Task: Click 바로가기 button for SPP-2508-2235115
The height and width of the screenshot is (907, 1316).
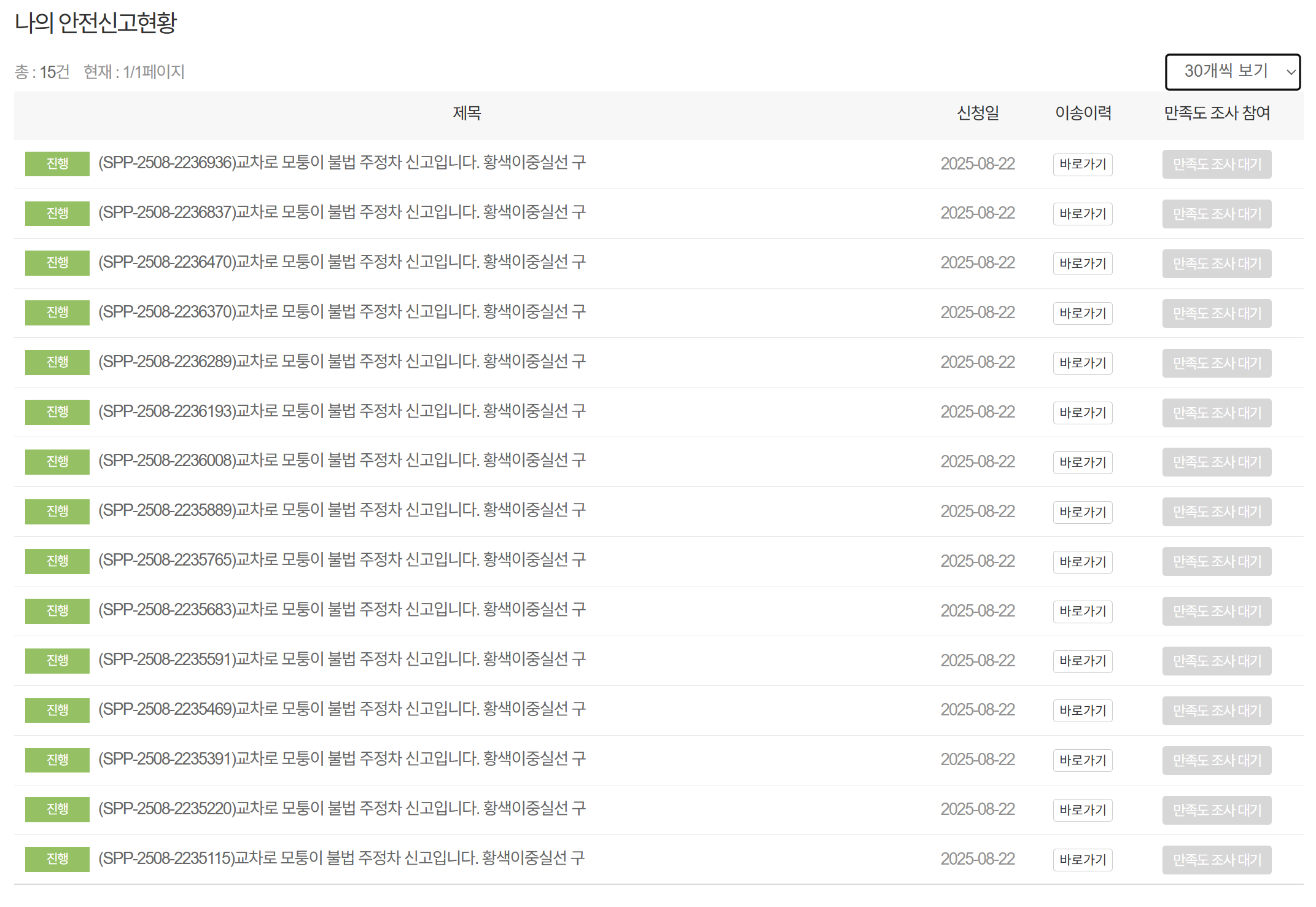Action: pyautogui.click(x=1082, y=860)
